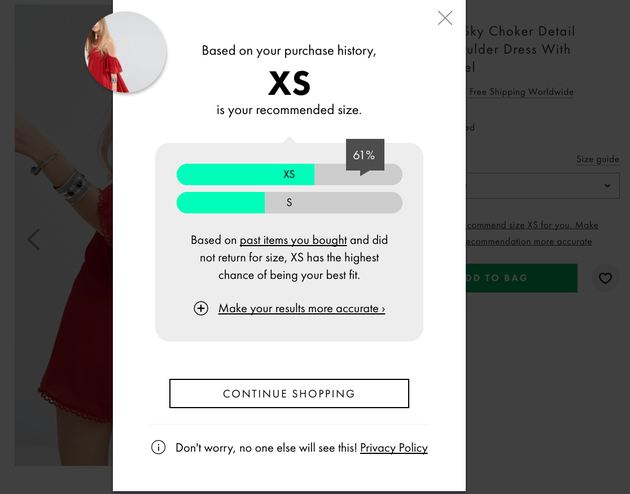Save item with heart icon

(x=605, y=278)
